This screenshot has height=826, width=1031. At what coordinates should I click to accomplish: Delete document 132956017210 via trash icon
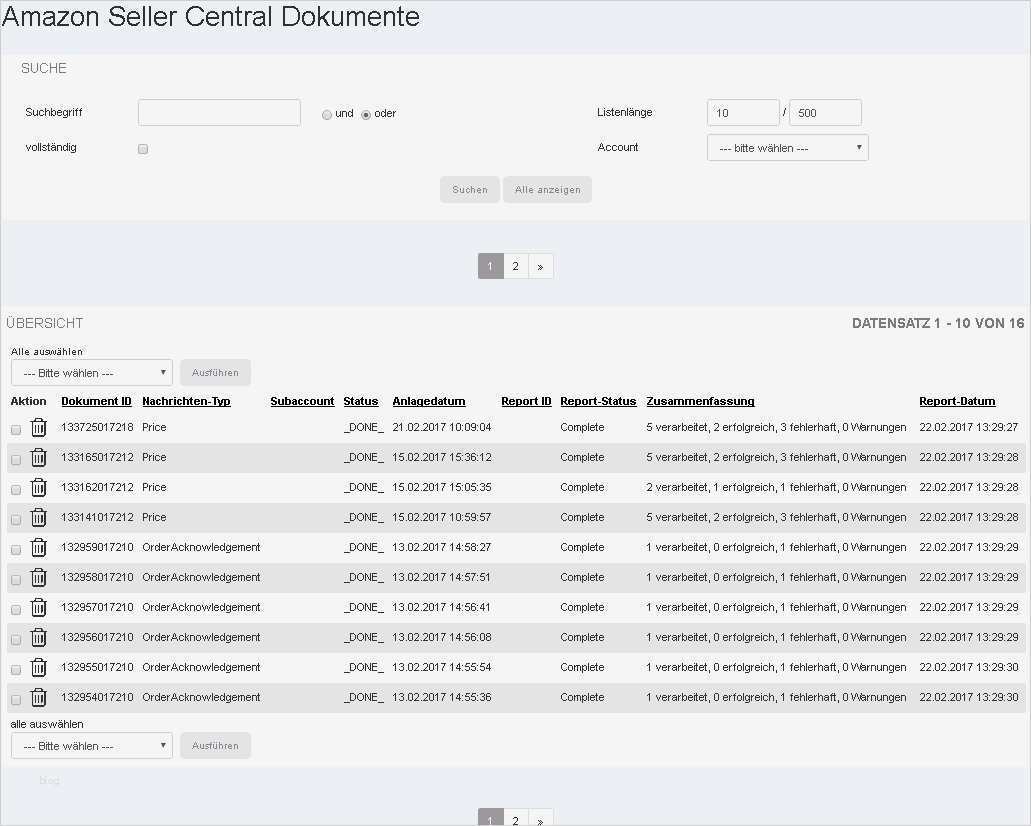click(39, 637)
